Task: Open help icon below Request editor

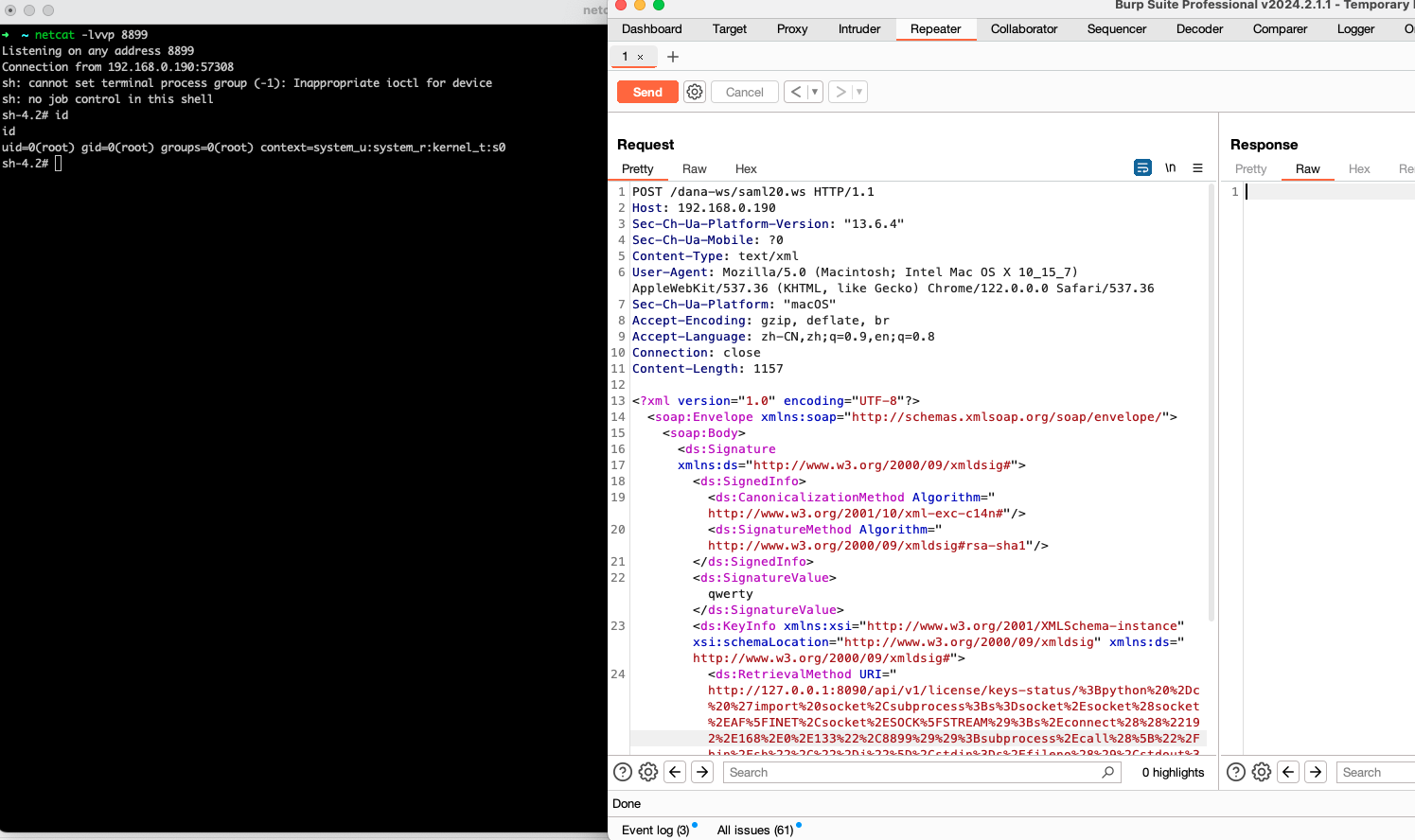Action: [623, 772]
